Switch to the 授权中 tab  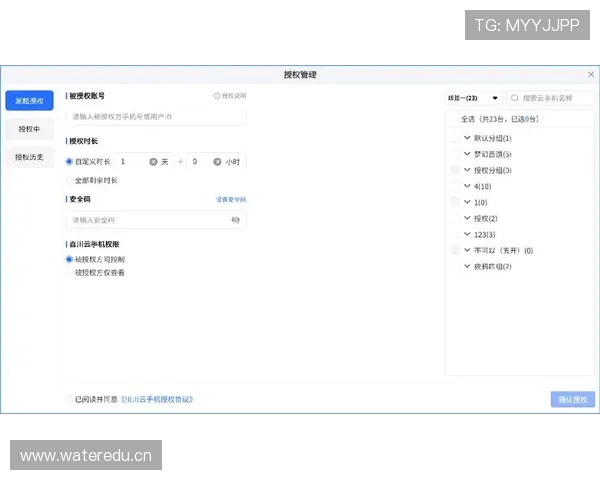pyautogui.click(x=29, y=129)
